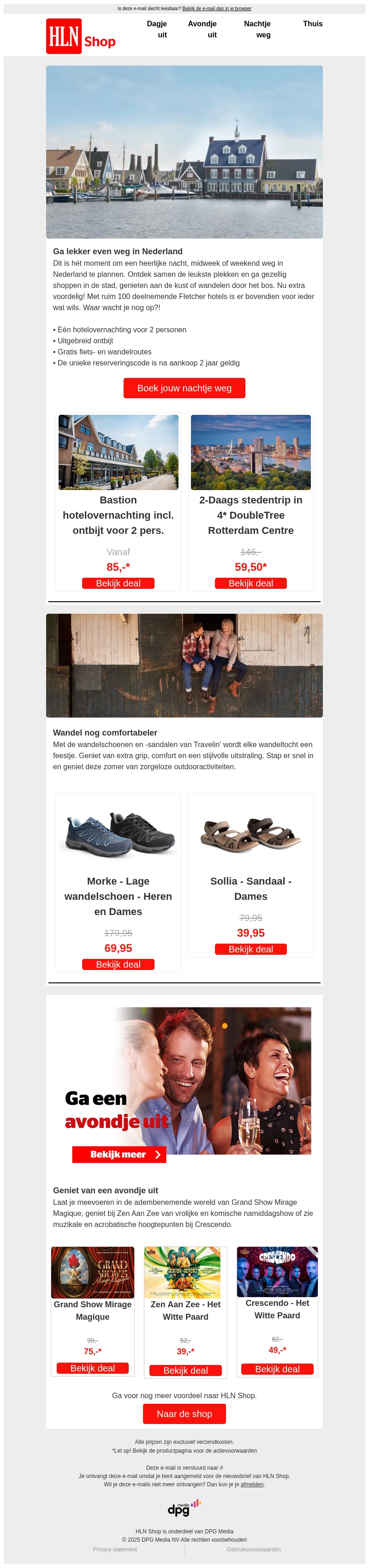Select the Nachtje weg menu item
Screen dimensions: 369x1568
point(257,29)
